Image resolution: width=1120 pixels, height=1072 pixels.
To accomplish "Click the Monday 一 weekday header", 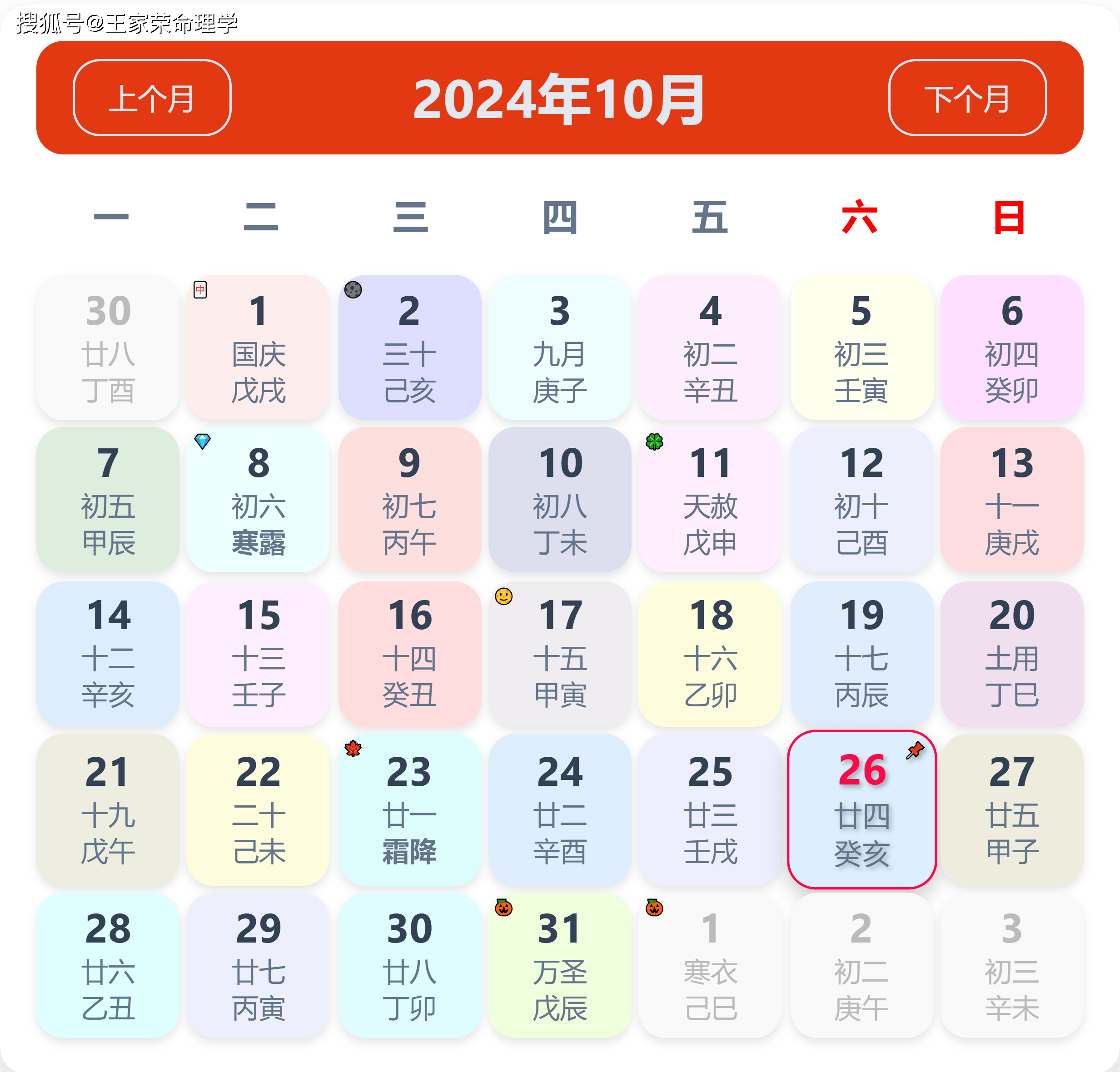I will tap(111, 217).
